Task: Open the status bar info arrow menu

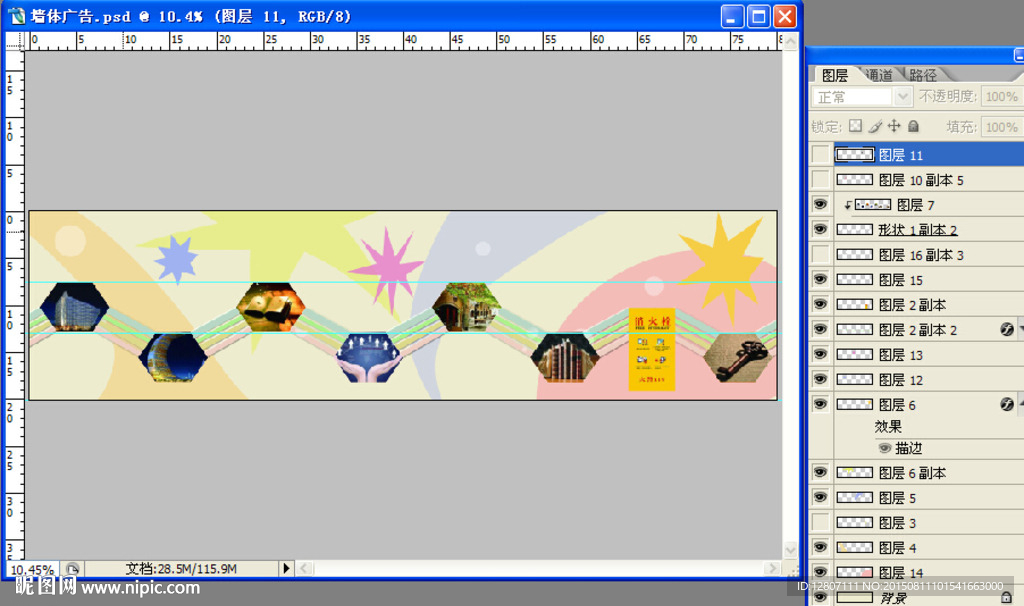Action: (x=286, y=568)
